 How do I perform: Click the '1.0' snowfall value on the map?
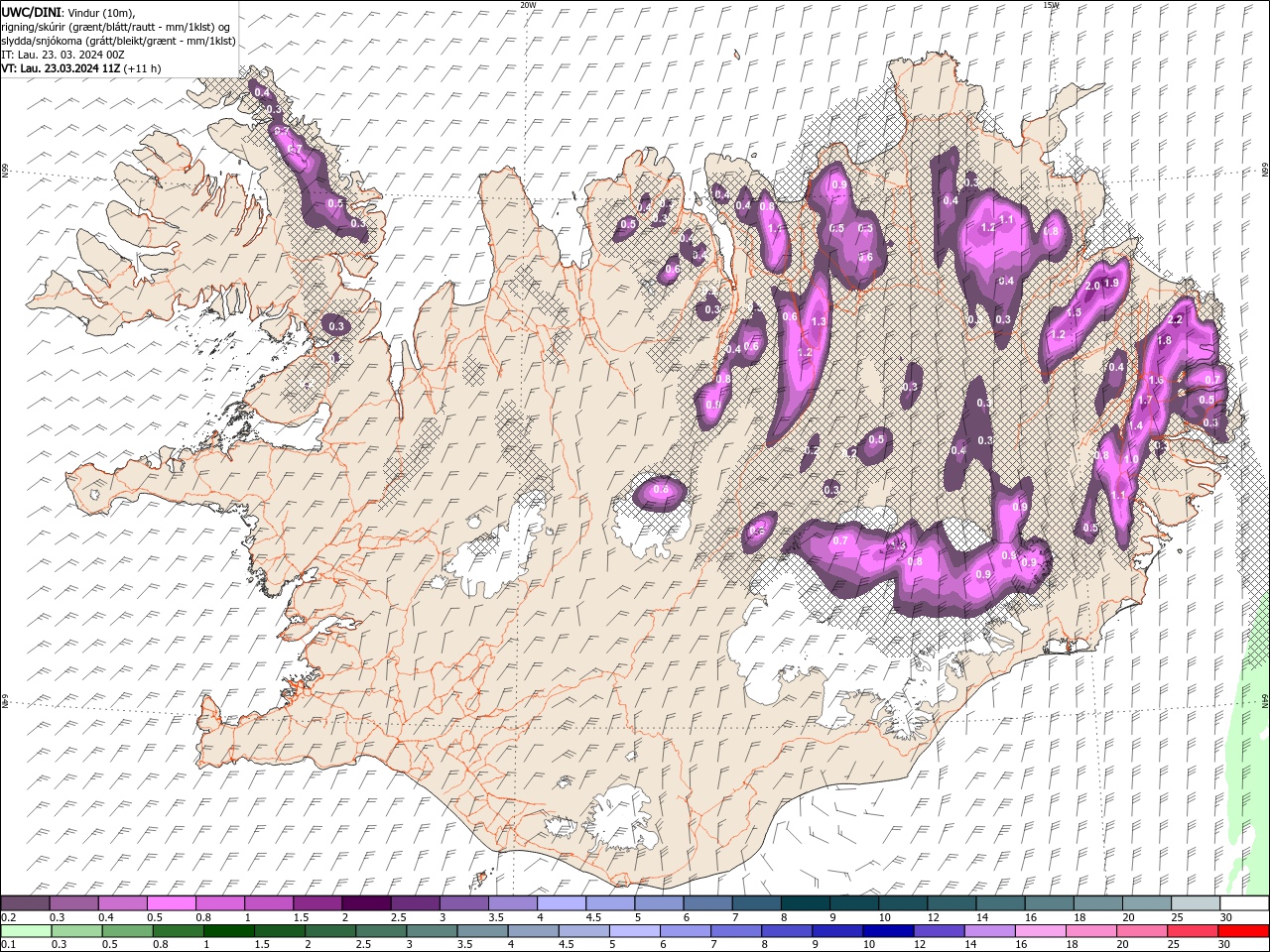coord(1131,459)
